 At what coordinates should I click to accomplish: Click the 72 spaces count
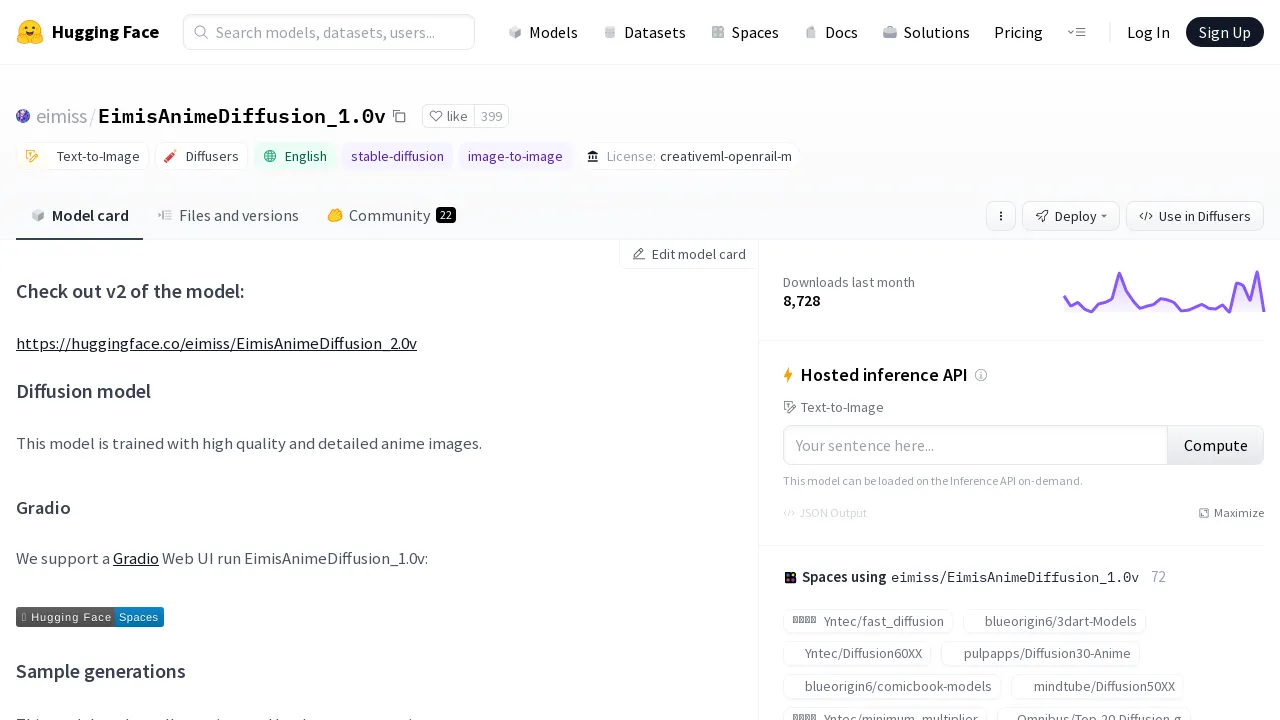pyautogui.click(x=1158, y=577)
